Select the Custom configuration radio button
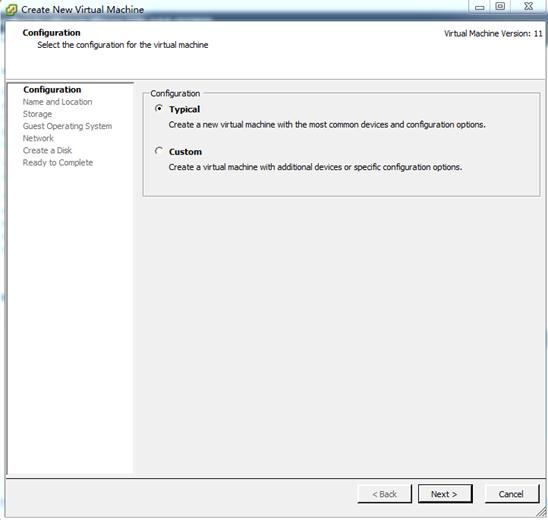 [x=159, y=151]
